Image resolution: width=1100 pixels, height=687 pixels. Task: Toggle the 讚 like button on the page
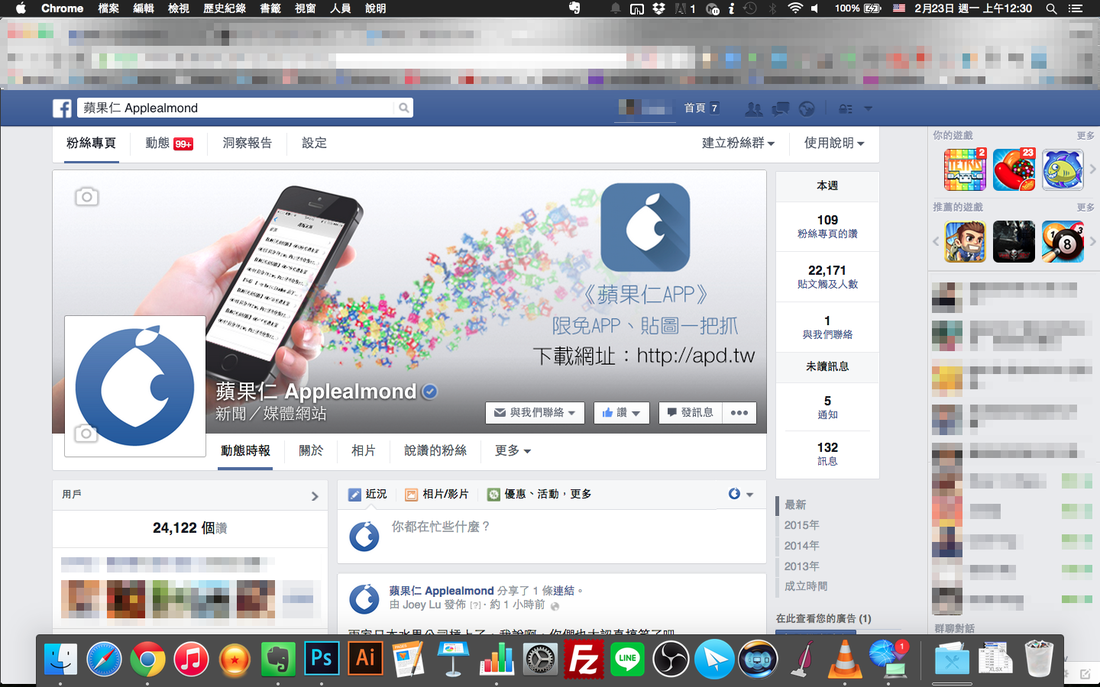point(622,413)
